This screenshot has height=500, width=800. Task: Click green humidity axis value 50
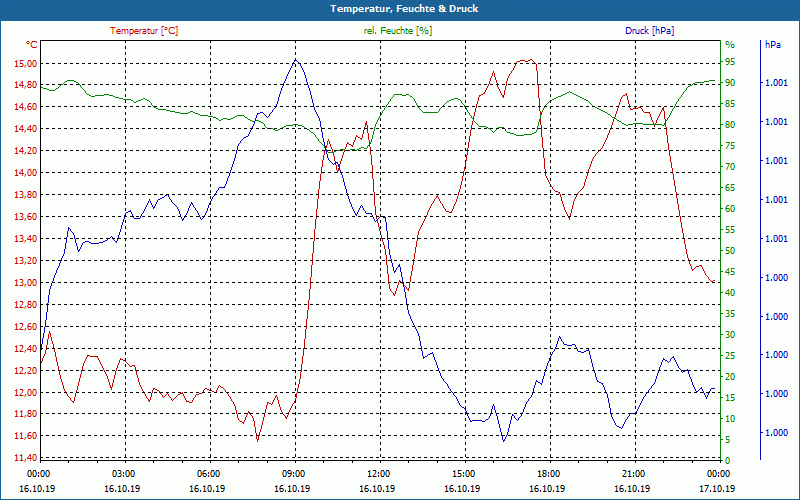click(x=730, y=251)
